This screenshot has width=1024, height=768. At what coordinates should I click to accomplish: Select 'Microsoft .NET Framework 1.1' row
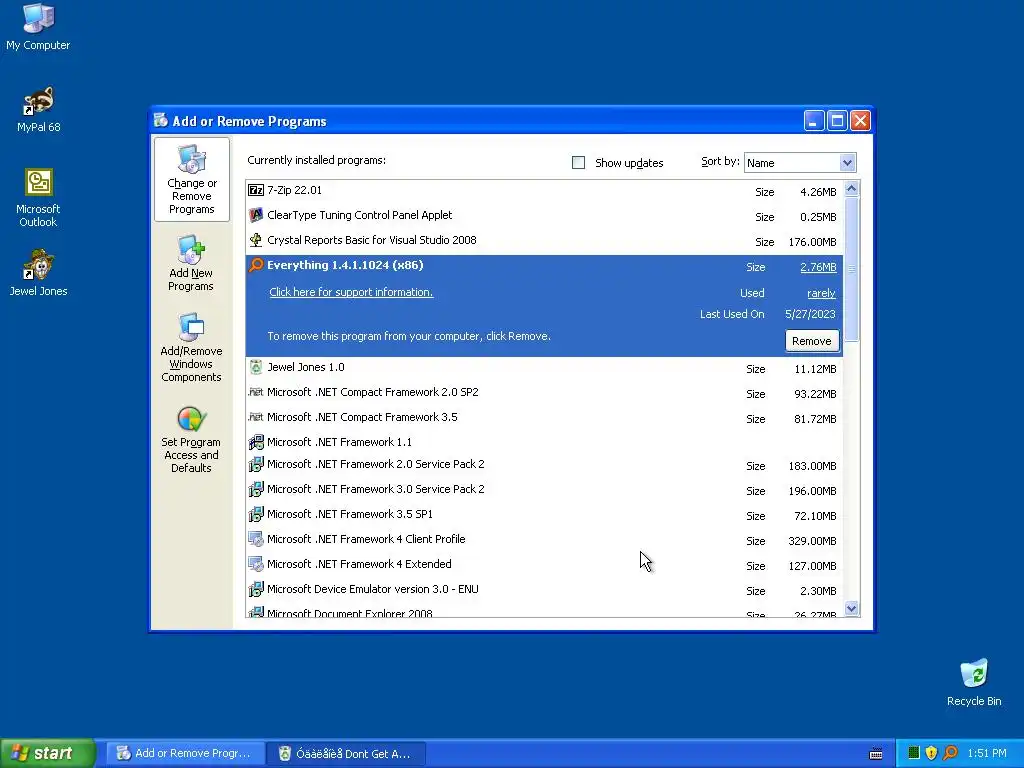(544, 442)
